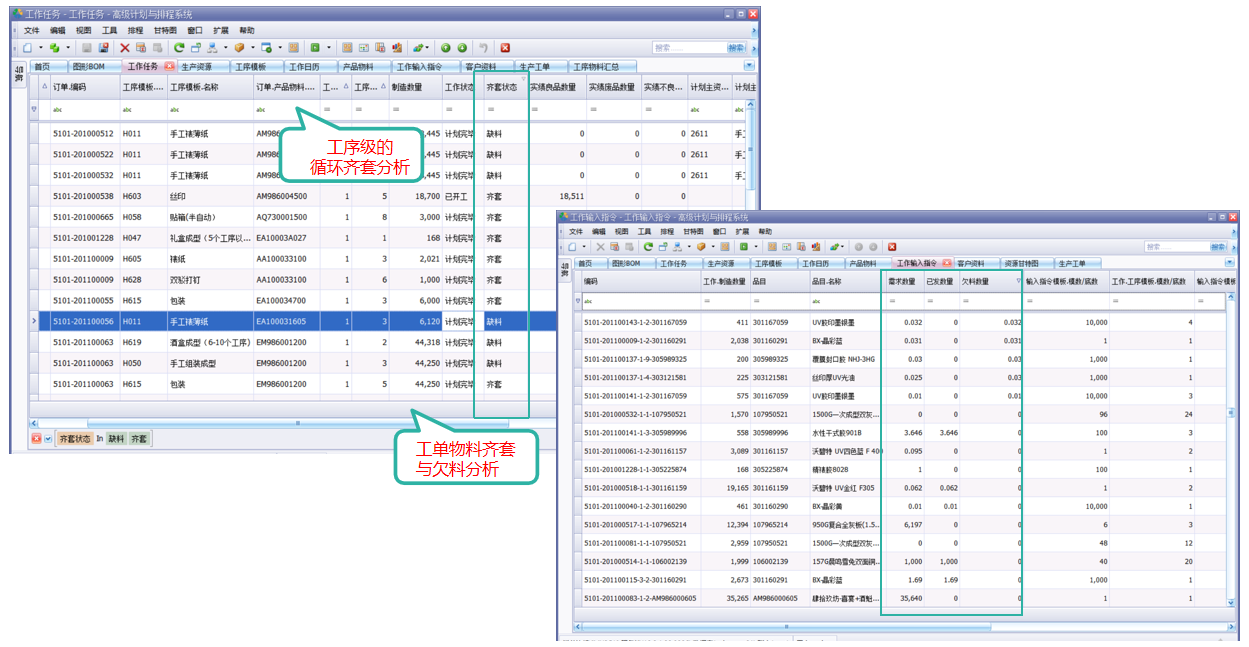Image resolution: width=1249 pixels, height=647 pixels.
Task: Toggle the filter-enabled checkbox beside 齐套状态 filter
Action: point(48,439)
